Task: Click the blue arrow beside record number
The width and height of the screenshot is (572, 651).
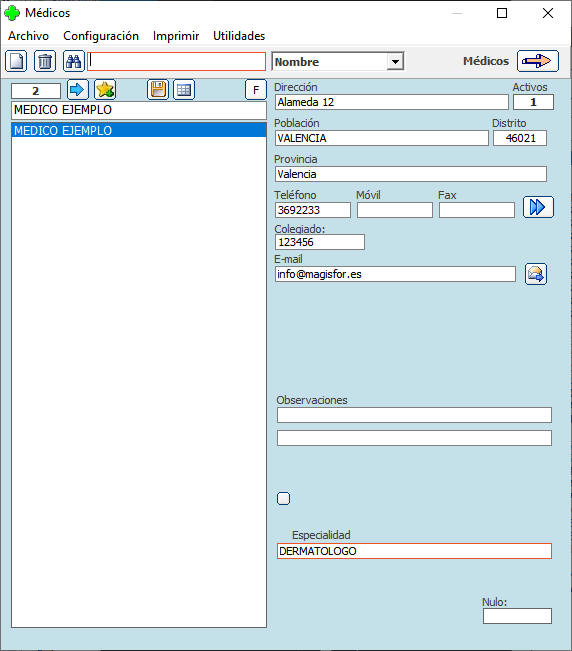Action: (78, 90)
